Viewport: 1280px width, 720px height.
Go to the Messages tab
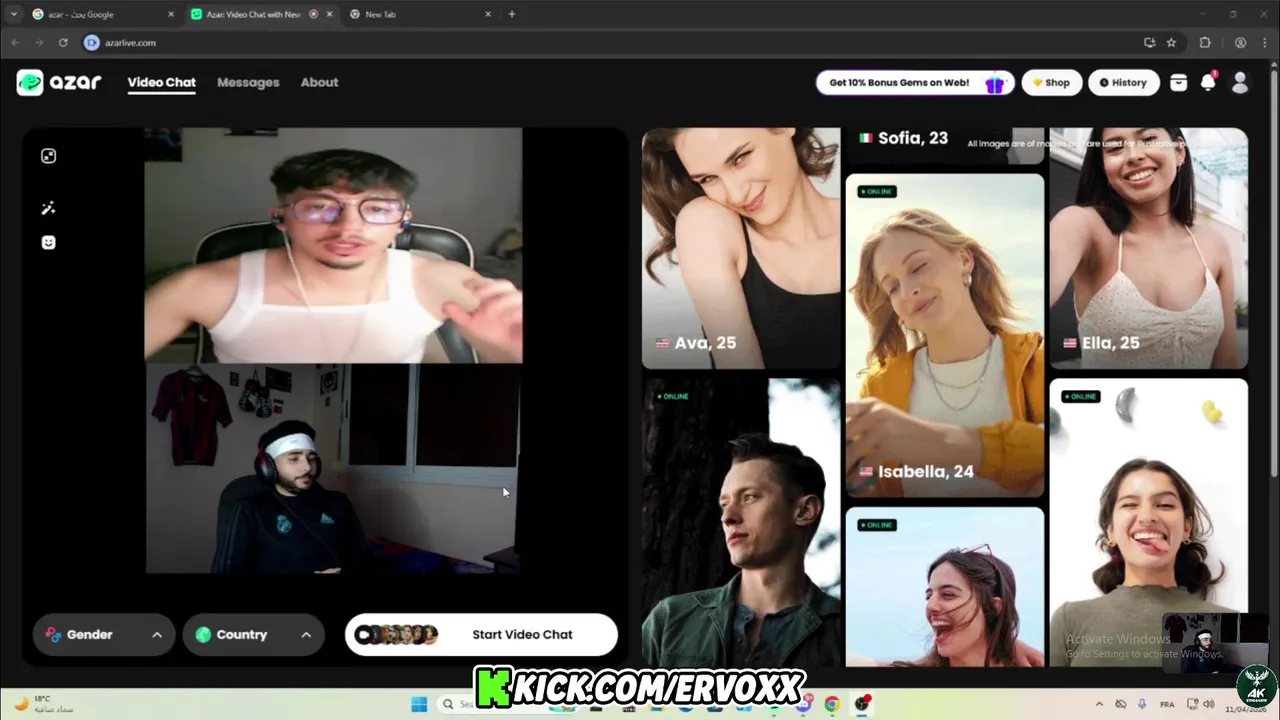pyautogui.click(x=248, y=82)
